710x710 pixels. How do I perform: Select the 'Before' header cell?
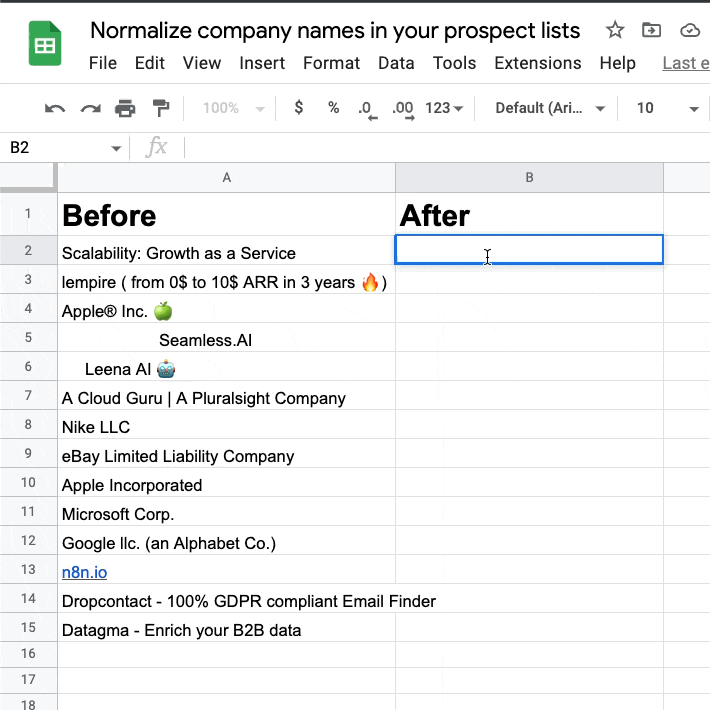coord(226,214)
